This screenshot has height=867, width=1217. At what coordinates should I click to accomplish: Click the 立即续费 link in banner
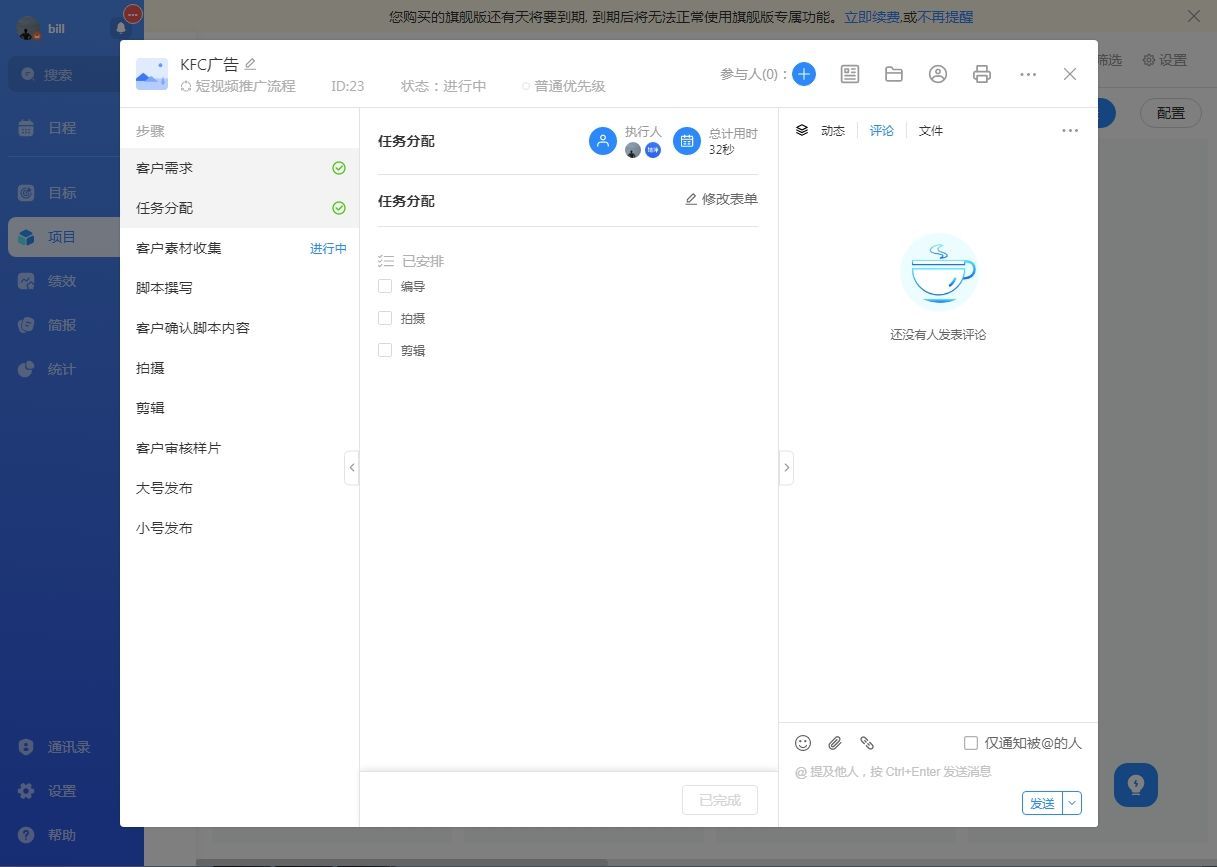(871, 17)
